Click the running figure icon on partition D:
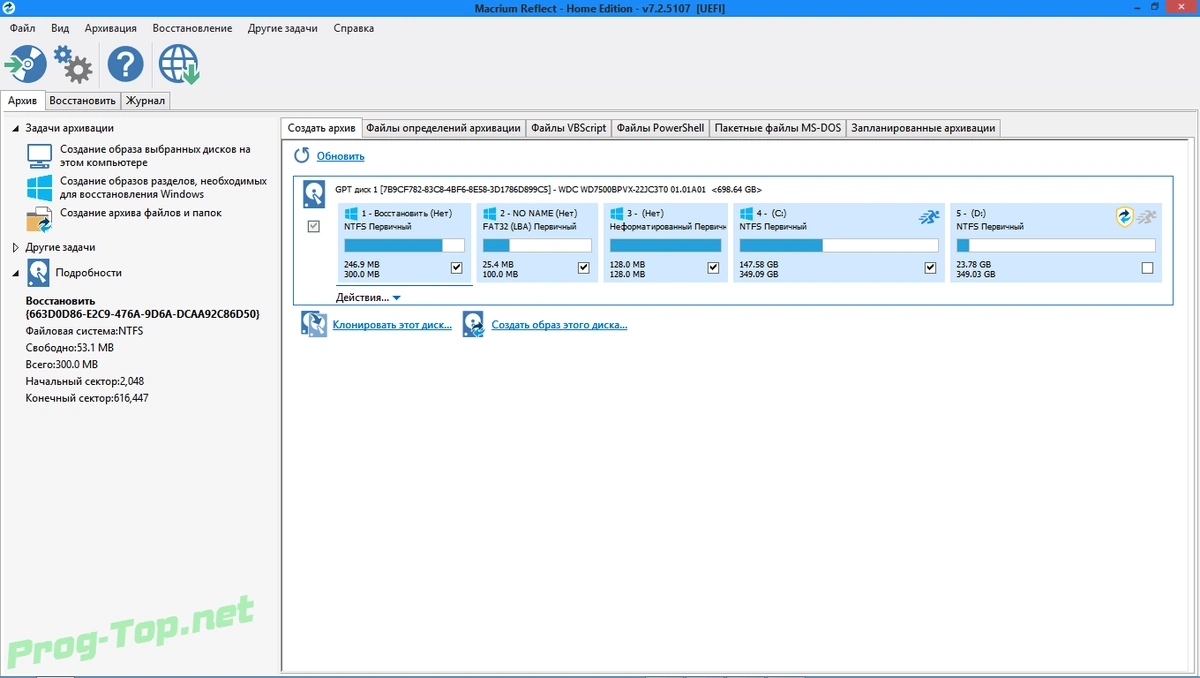The width and height of the screenshot is (1200, 678). click(1146, 216)
